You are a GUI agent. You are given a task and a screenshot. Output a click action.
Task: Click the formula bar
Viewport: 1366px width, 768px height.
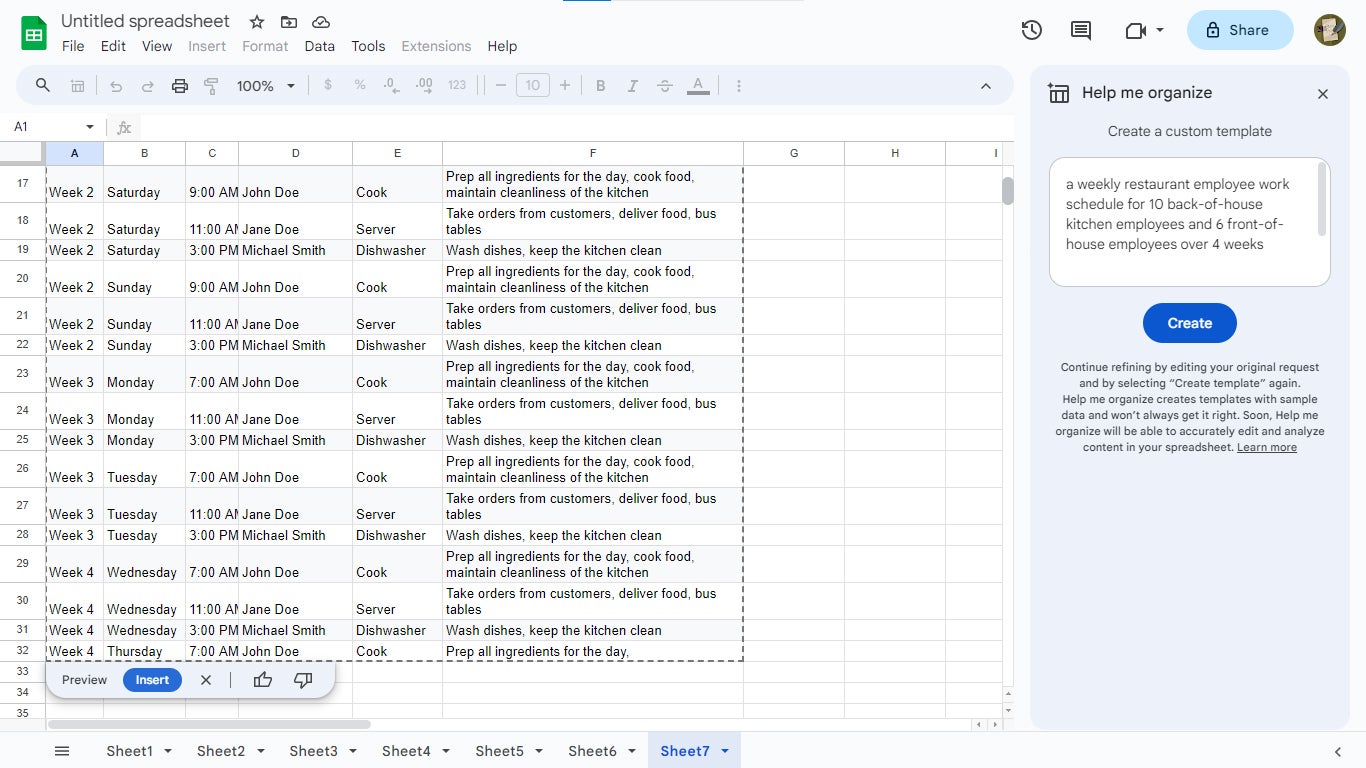(x=576, y=127)
